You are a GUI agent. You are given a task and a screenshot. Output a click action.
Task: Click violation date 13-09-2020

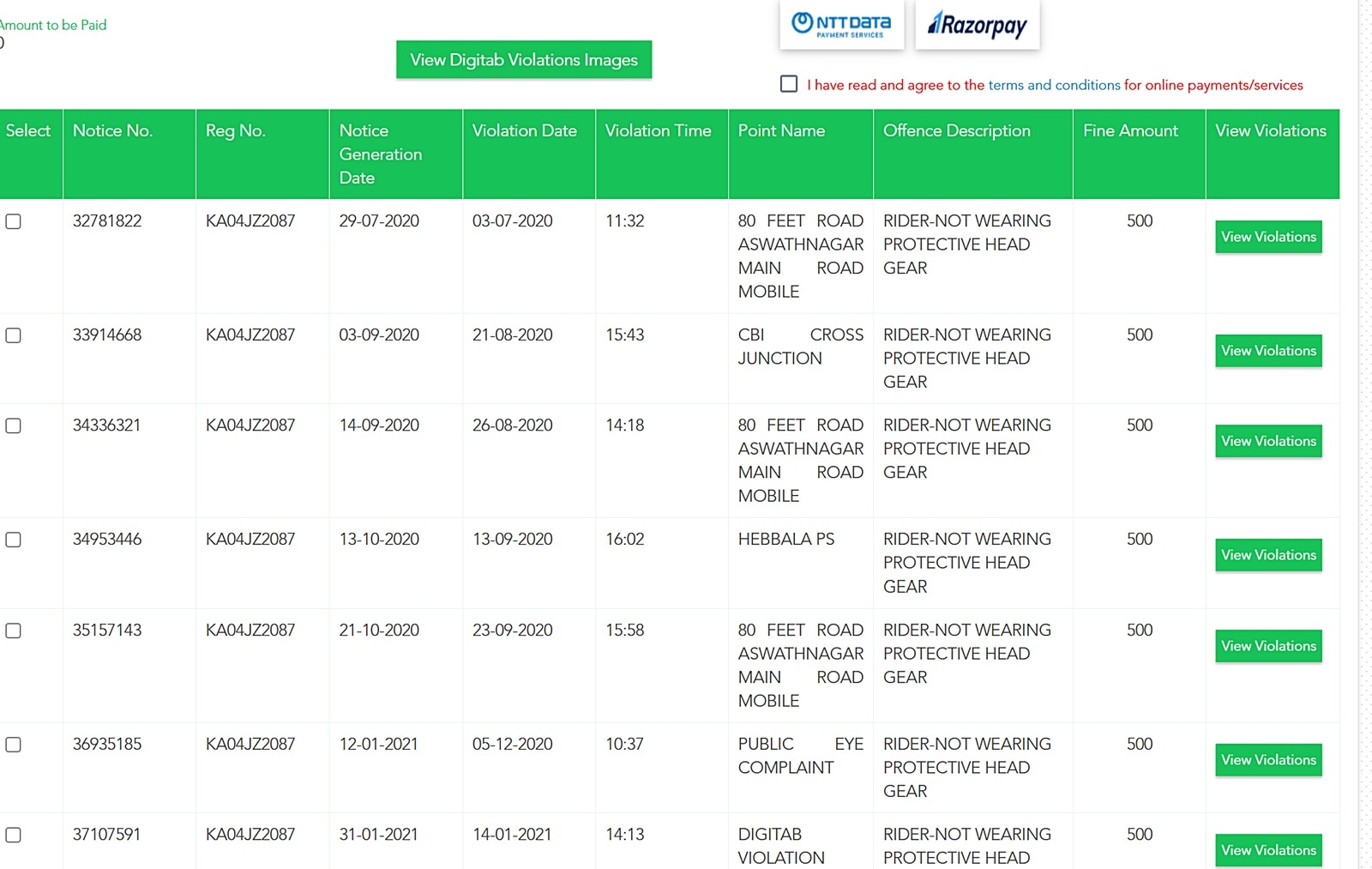click(x=512, y=540)
